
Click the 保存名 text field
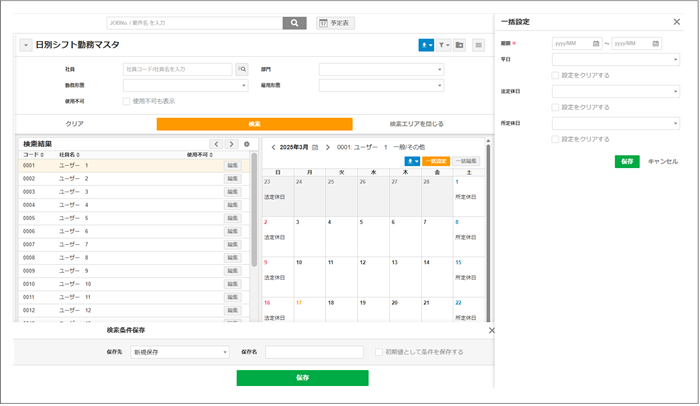tap(314, 352)
